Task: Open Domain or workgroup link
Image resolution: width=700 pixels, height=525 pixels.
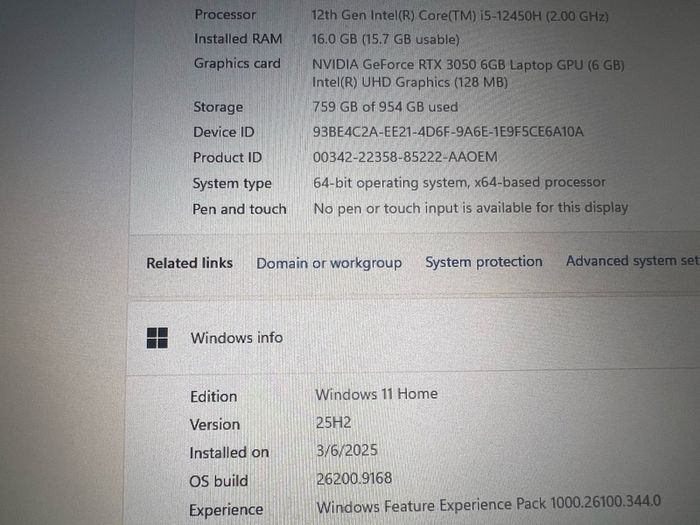Action: (x=329, y=263)
